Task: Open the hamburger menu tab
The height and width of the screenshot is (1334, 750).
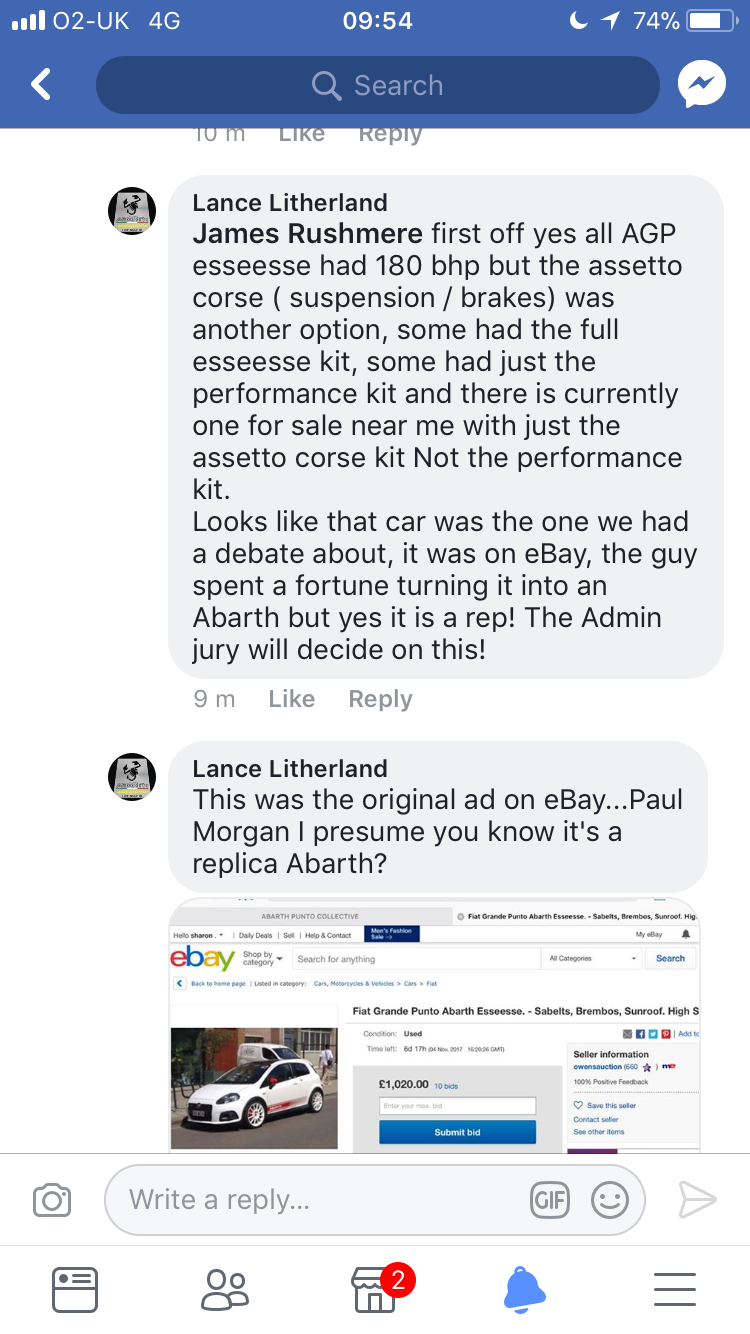Action: 675,1290
